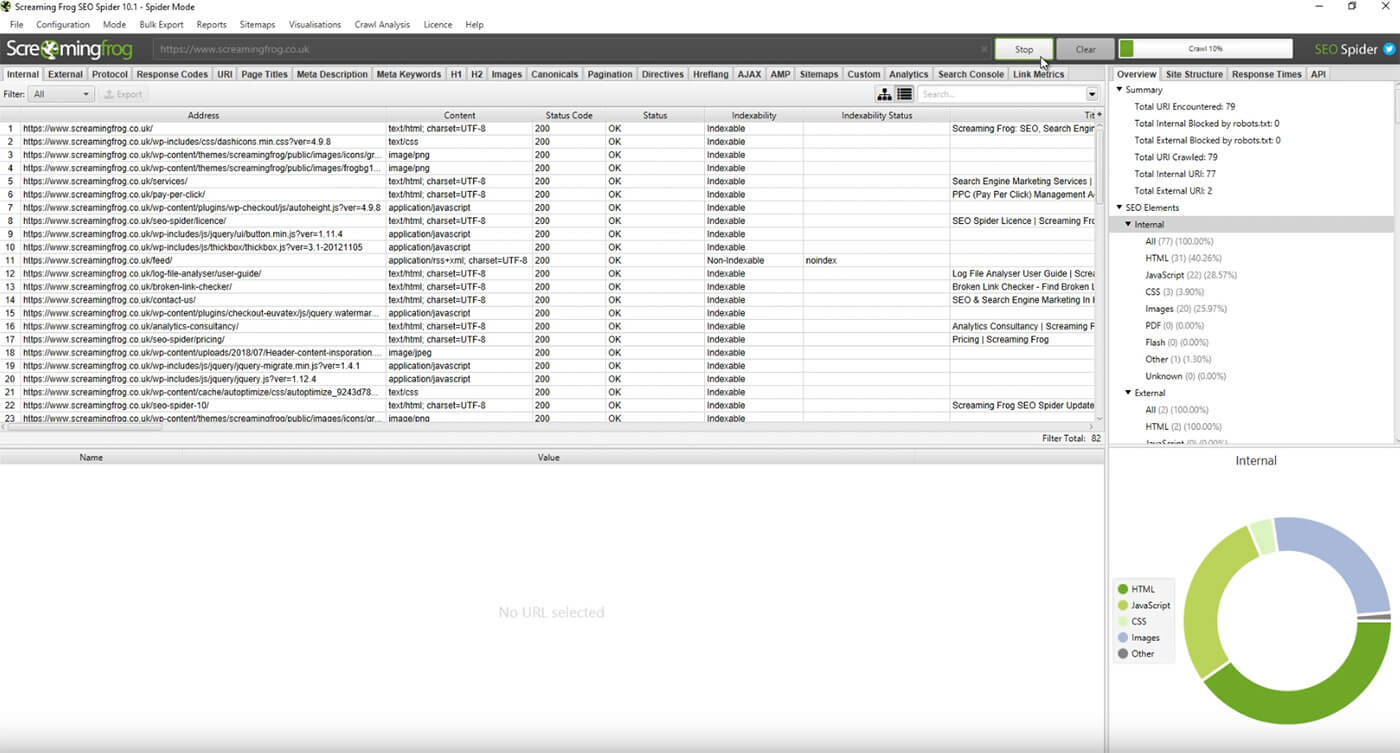This screenshot has height=753, width=1400.
Task: Open the Mode menu
Action: [114, 24]
